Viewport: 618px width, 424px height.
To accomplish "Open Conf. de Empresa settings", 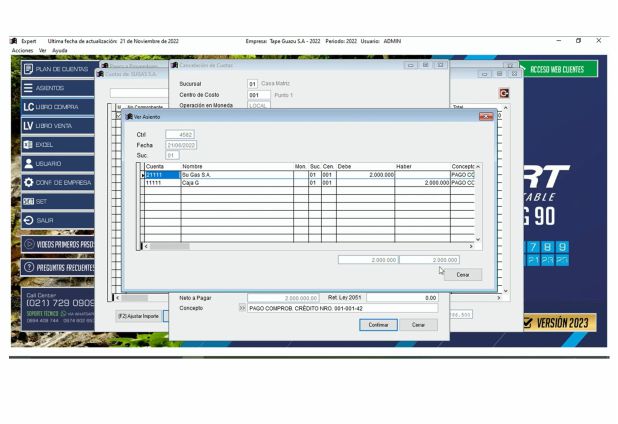I will coord(58,183).
